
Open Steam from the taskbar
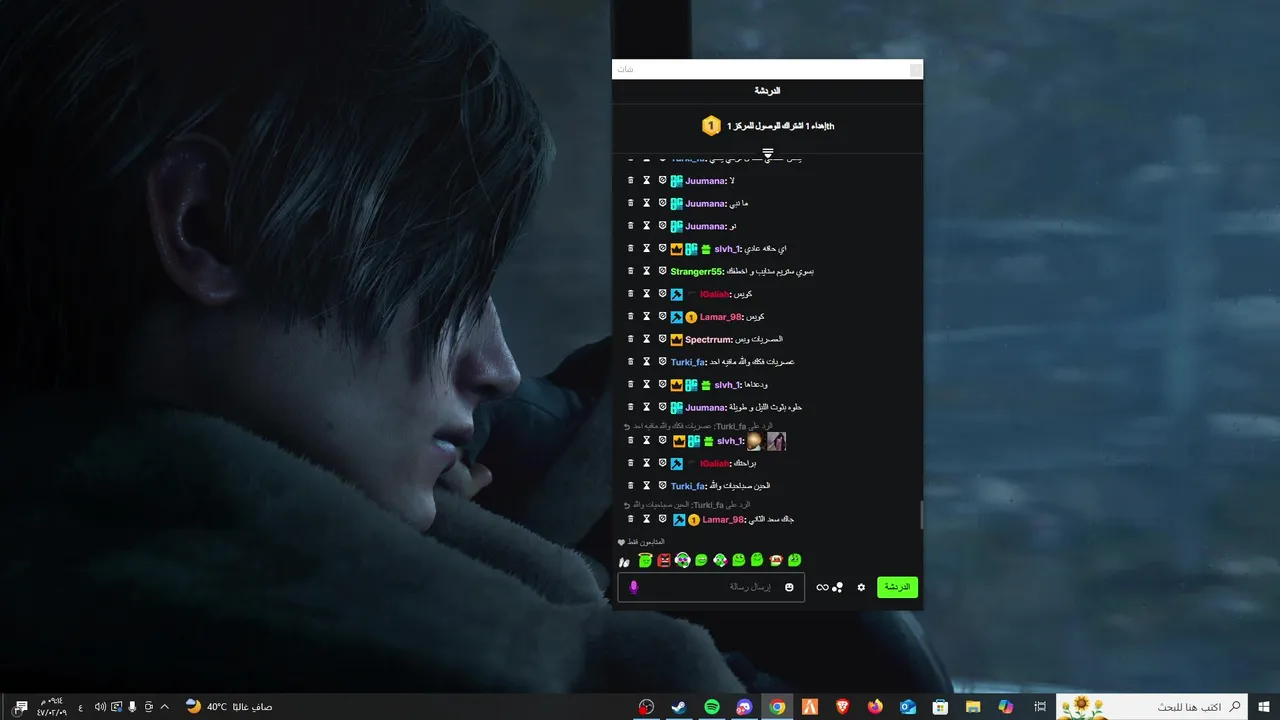[679, 707]
